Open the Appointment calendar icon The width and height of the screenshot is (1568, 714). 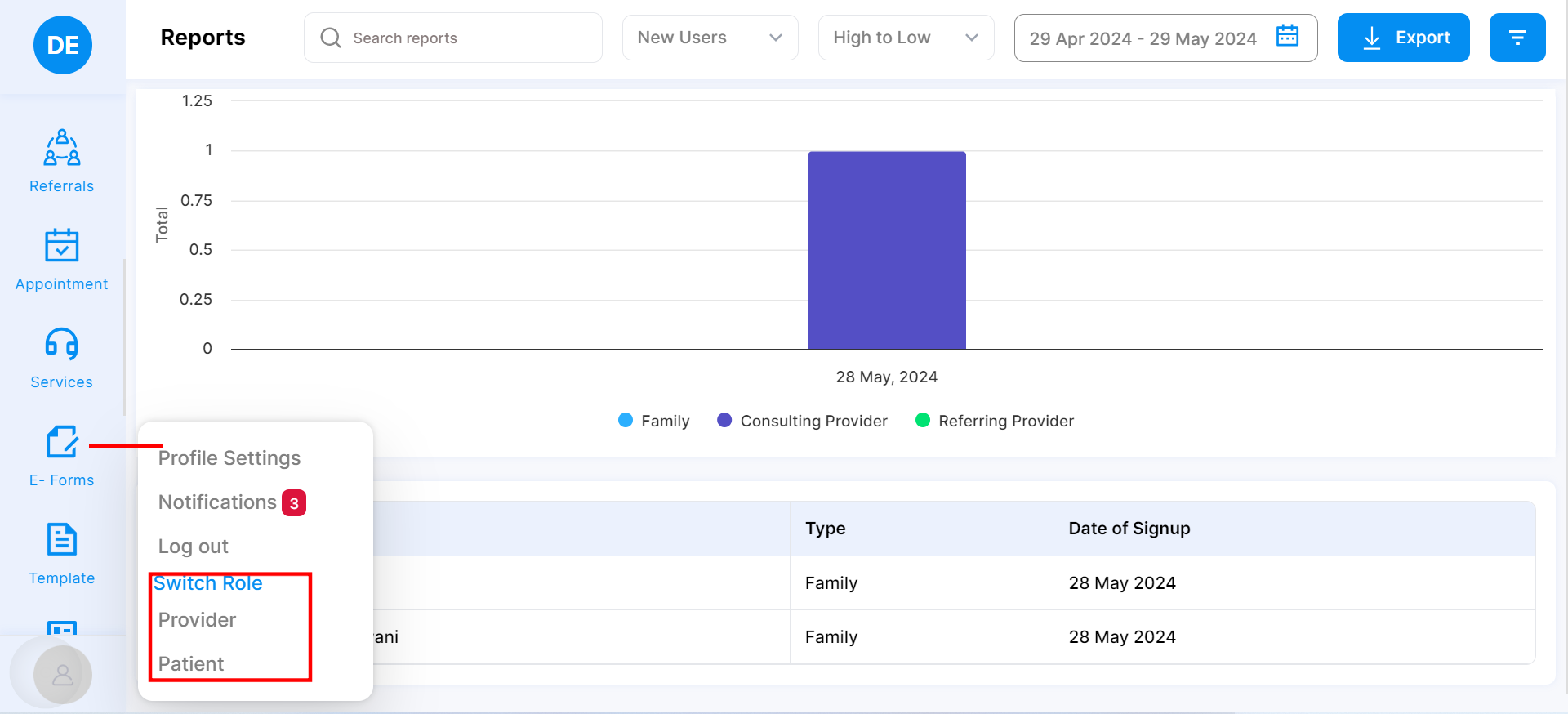click(x=62, y=245)
